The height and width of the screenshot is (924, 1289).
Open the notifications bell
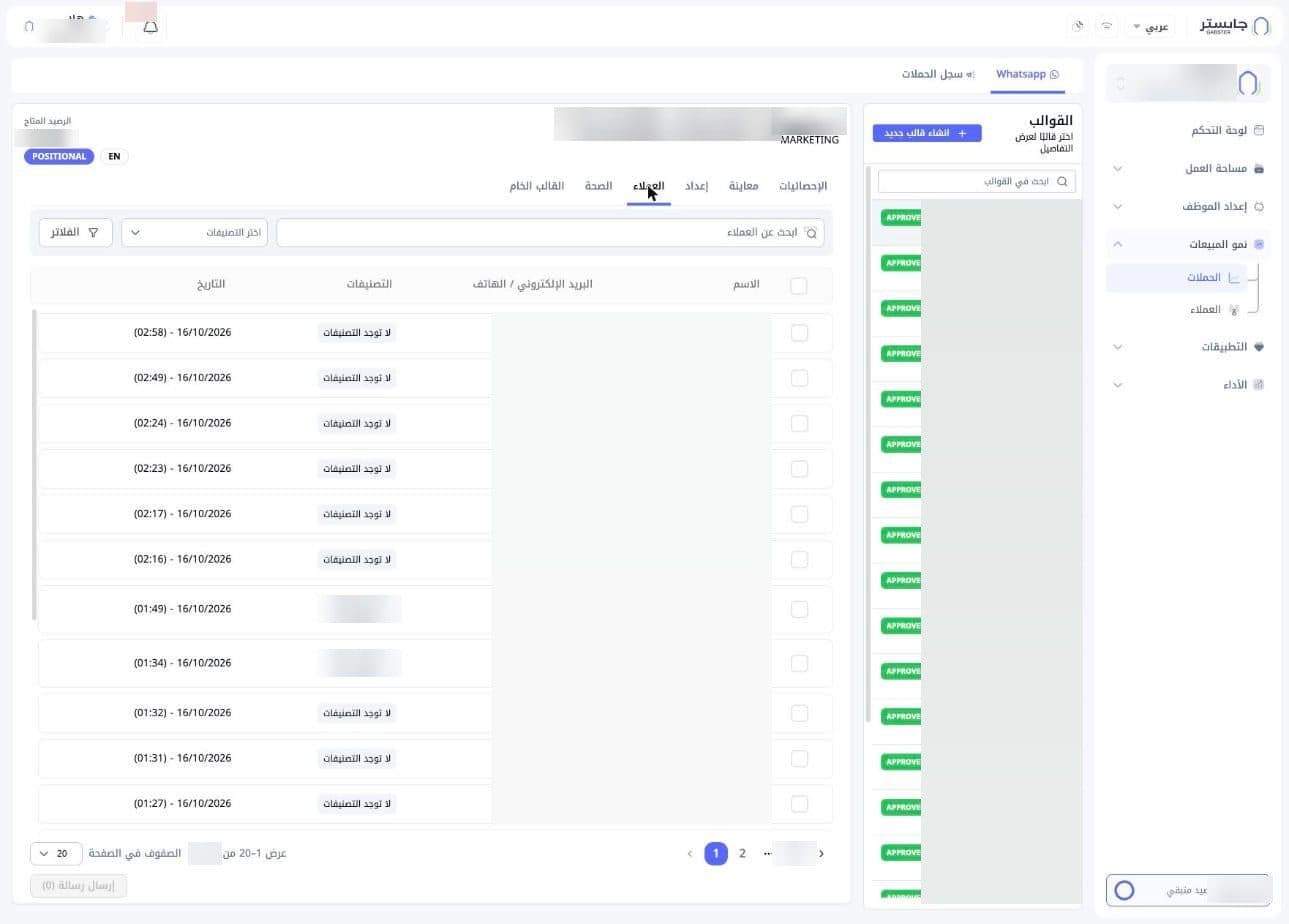(150, 27)
